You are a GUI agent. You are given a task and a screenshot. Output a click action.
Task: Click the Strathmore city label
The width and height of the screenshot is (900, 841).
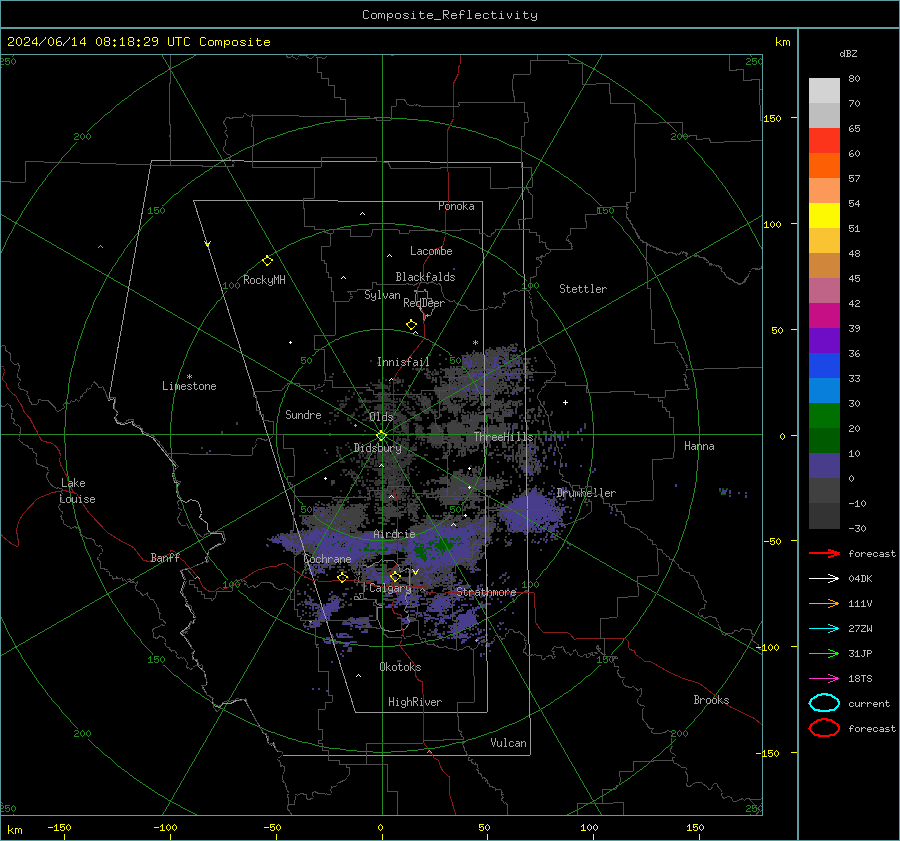tap(486, 592)
